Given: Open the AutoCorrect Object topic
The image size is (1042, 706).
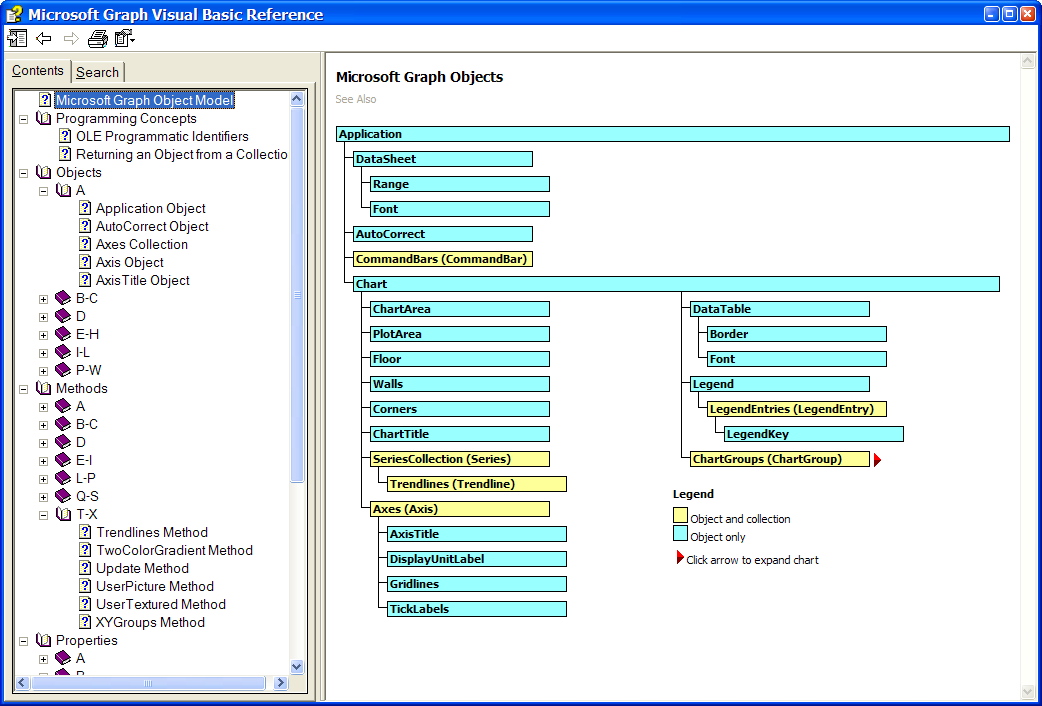Looking at the screenshot, I should tap(151, 226).
